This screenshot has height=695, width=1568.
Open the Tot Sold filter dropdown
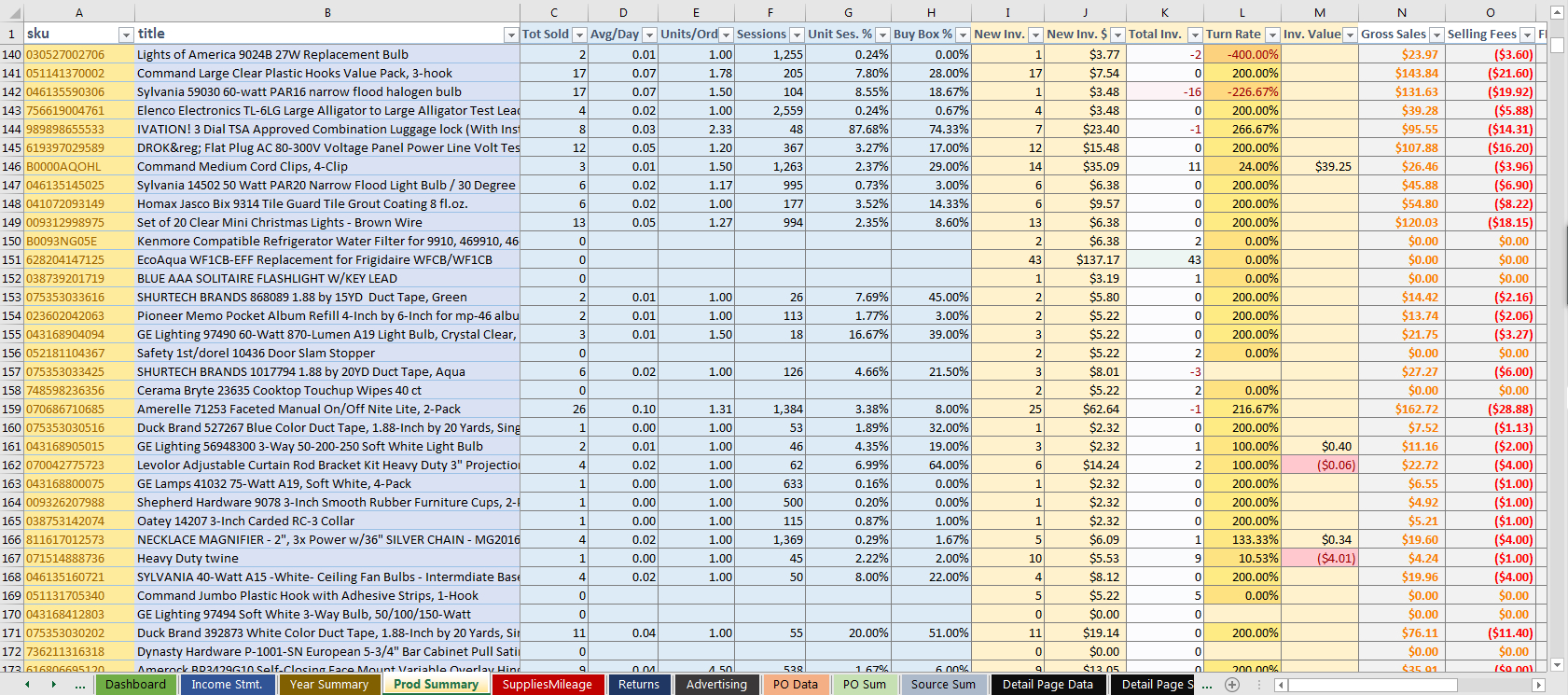click(579, 35)
